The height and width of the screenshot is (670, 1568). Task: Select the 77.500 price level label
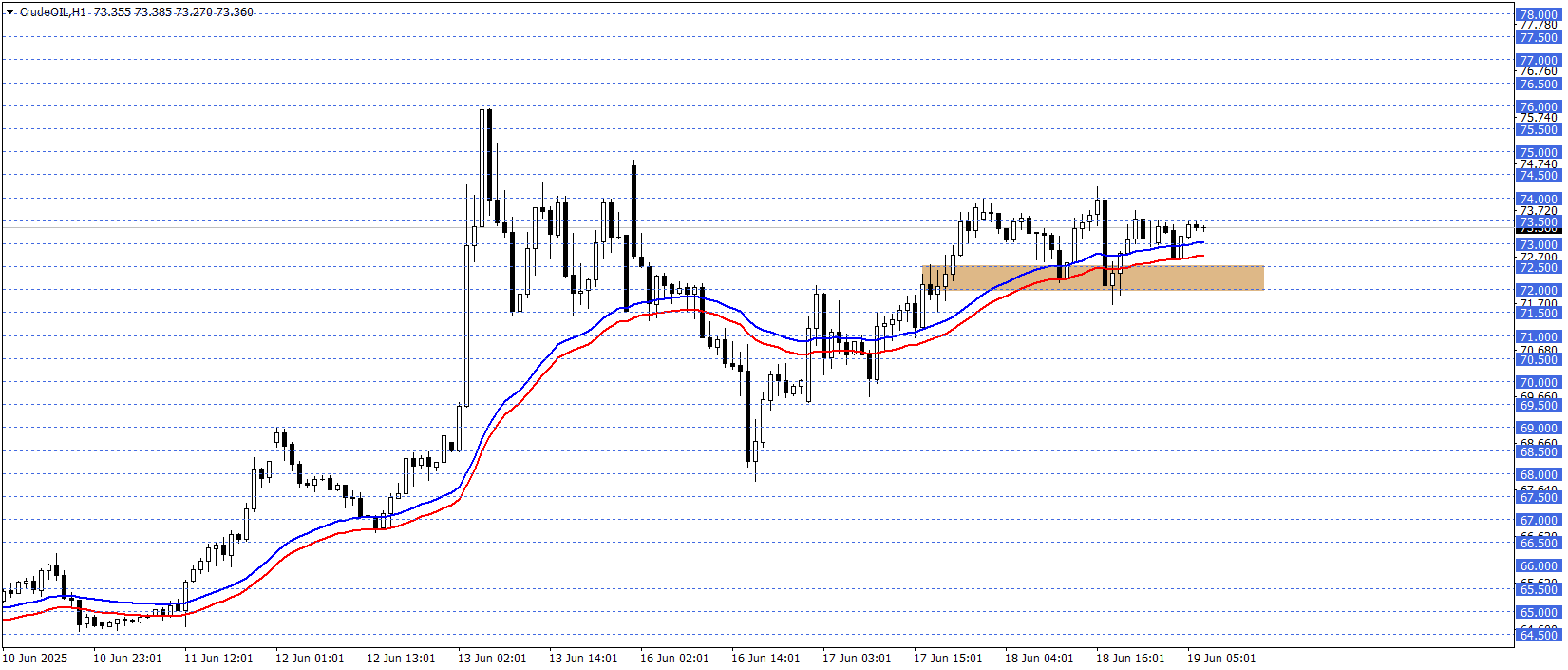tap(1539, 38)
